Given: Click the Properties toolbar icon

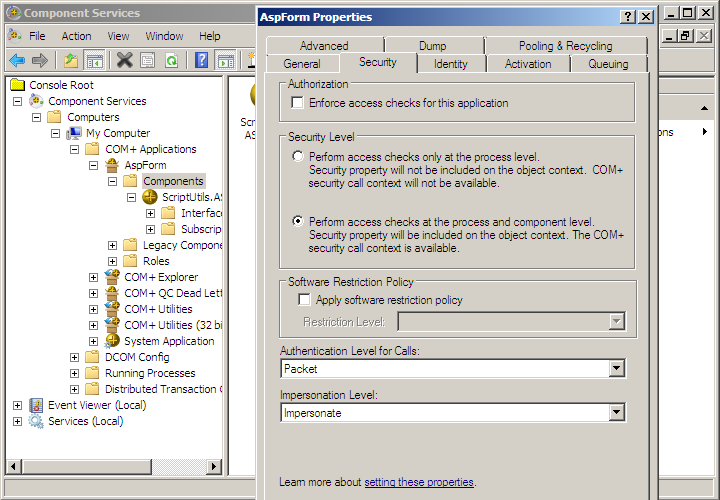Looking at the screenshot, I should tap(147, 60).
